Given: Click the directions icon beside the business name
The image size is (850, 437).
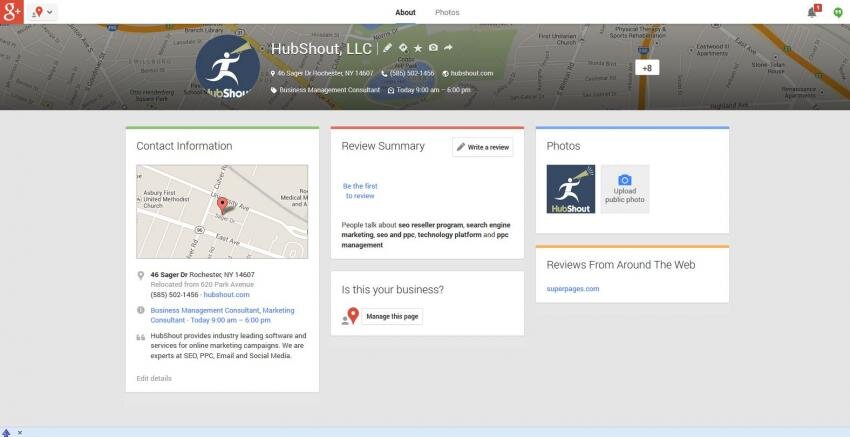Looking at the screenshot, I should coord(403,48).
